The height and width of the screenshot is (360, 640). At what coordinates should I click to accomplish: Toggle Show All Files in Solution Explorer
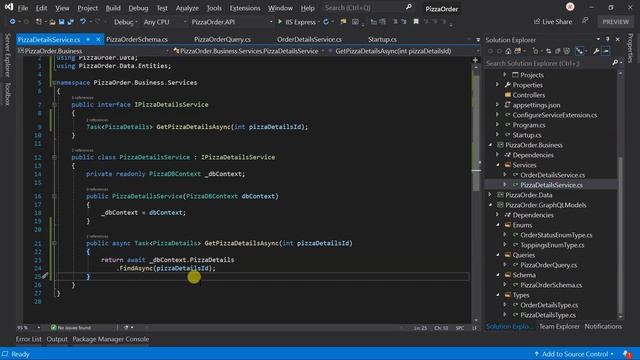(567, 51)
